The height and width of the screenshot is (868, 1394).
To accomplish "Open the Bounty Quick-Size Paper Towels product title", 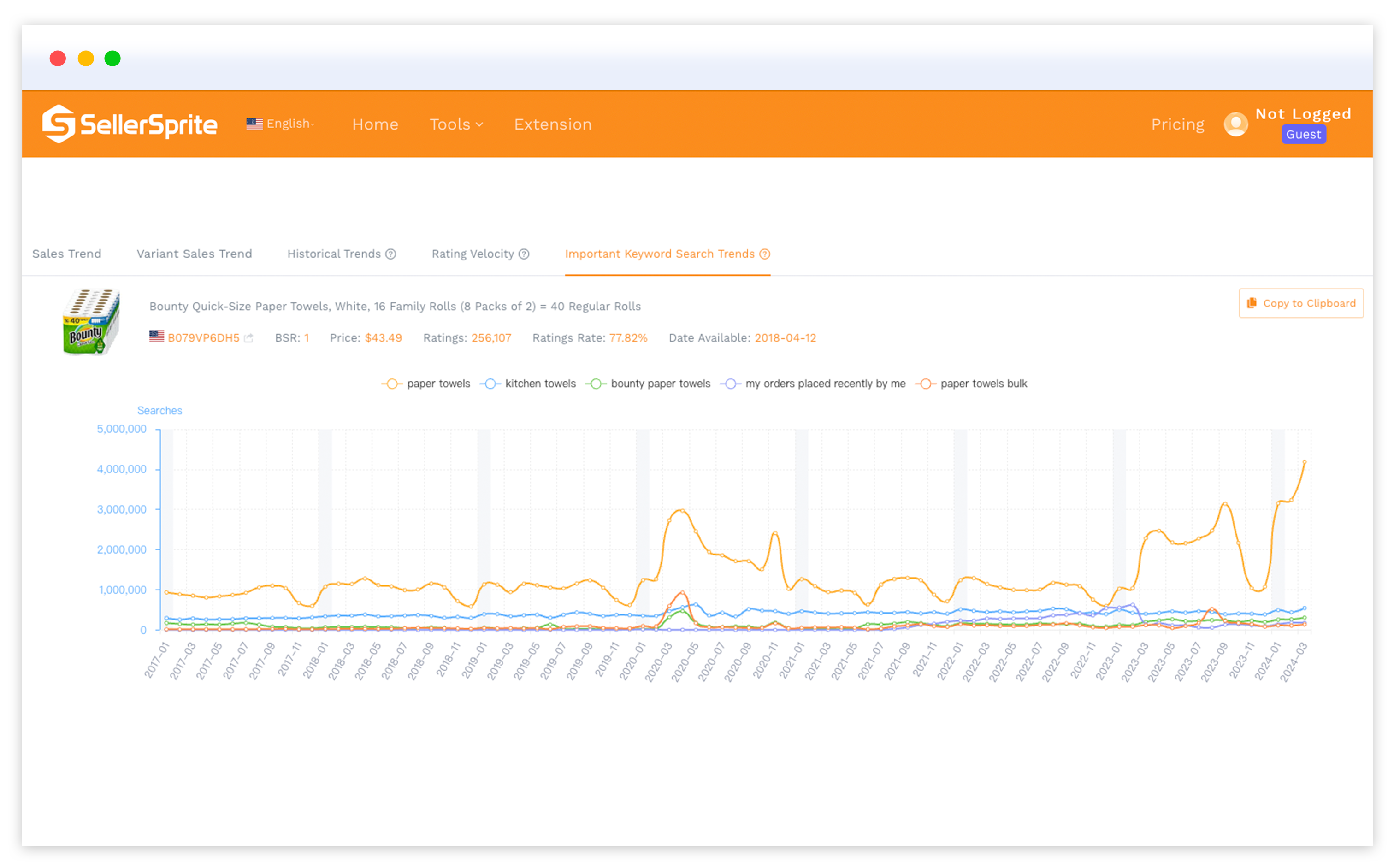I will point(395,307).
